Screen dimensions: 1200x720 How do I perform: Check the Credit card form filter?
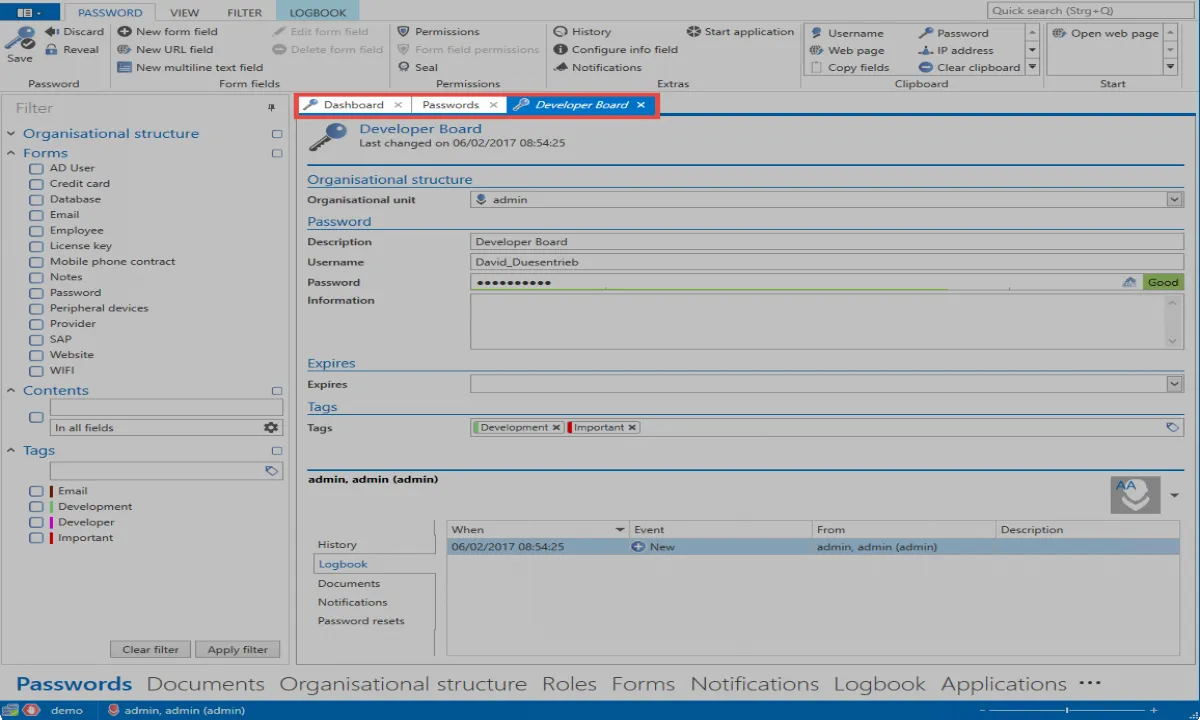pyautogui.click(x=36, y=184)
